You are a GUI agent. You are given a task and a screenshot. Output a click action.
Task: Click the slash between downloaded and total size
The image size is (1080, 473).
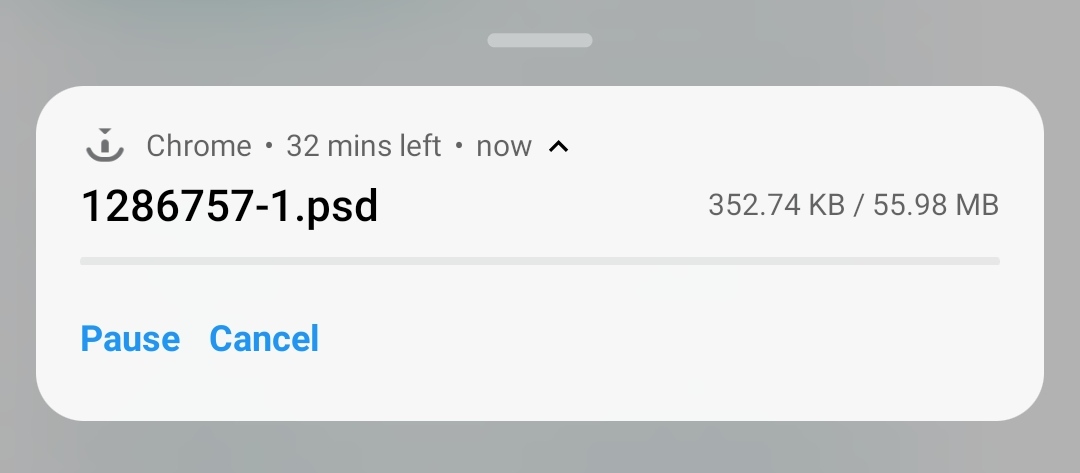click(x=859, y=205)
